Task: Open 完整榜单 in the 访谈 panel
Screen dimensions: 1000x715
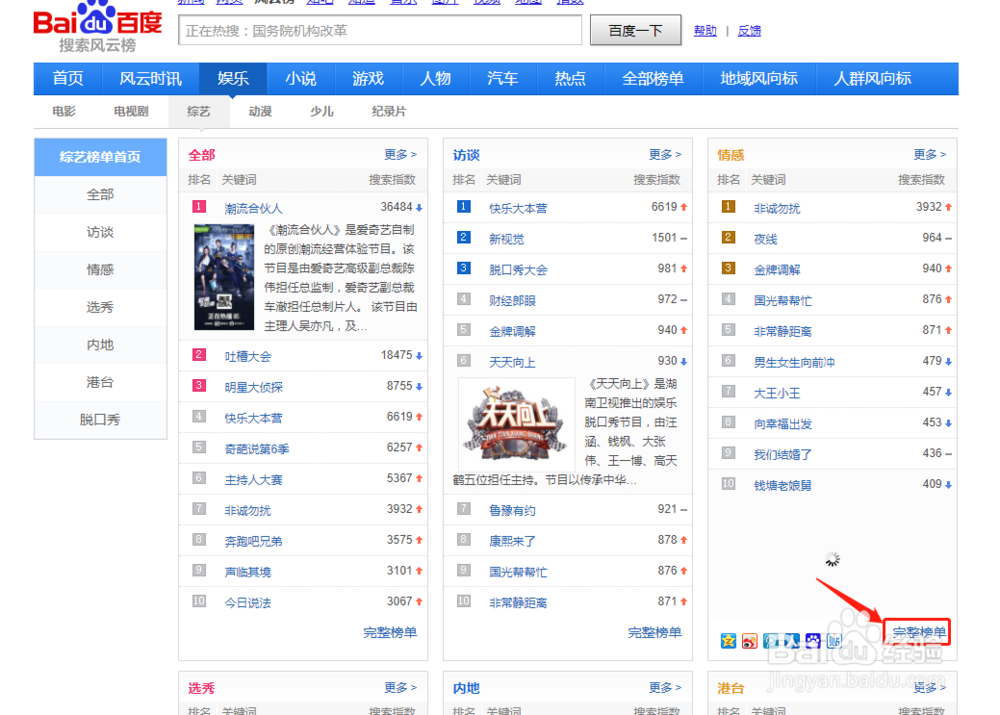Action: (655, 633)
